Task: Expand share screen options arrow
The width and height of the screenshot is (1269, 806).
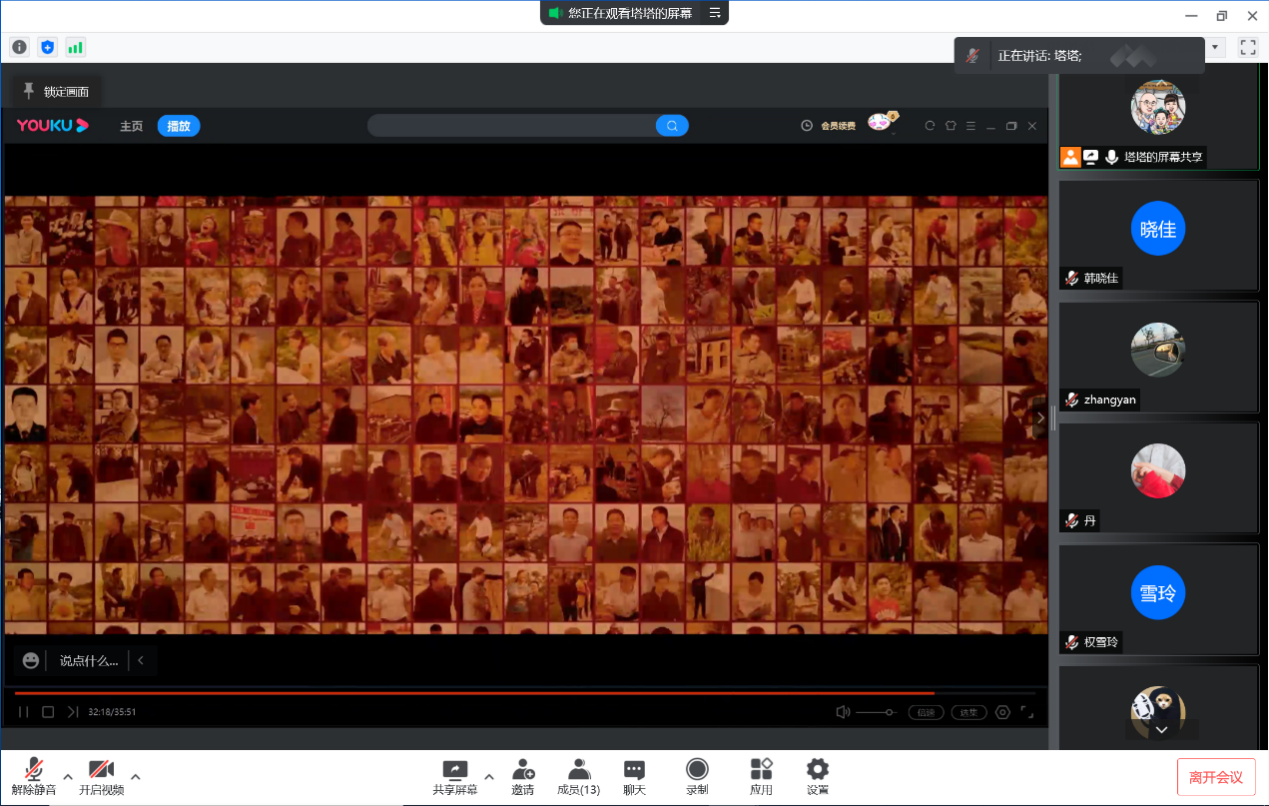Action: coord(489,776)
